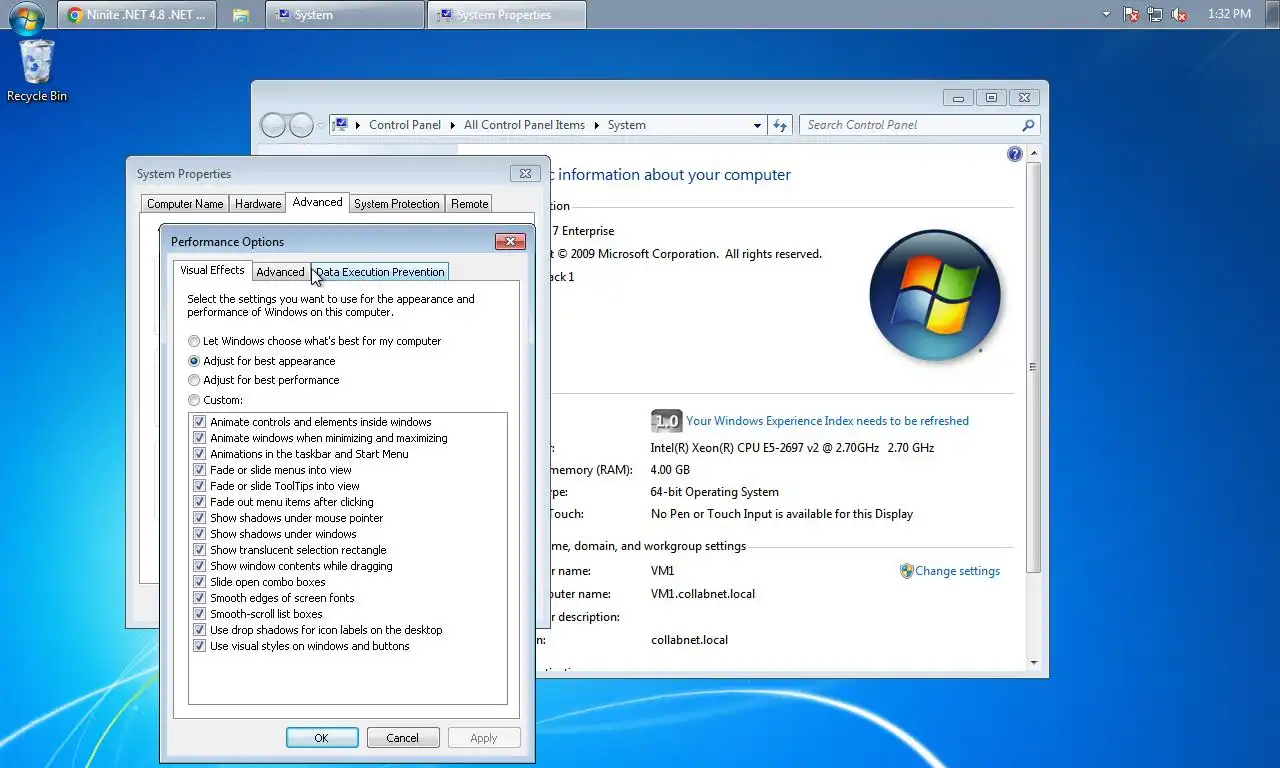
Task: Open the Action Center flag tray icon
Action: tap(1131, 15)
